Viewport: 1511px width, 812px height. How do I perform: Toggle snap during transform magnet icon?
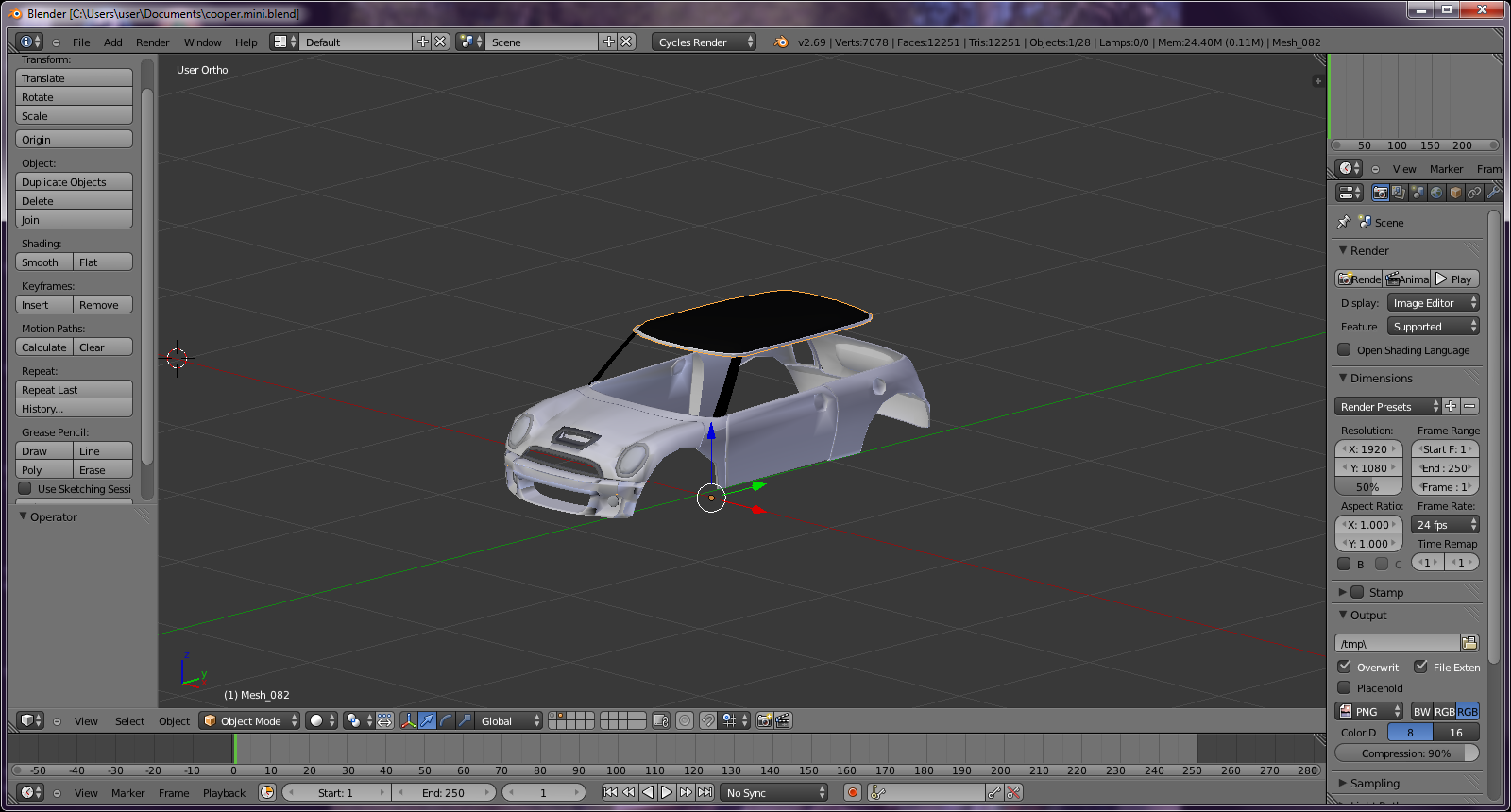click(x=707, y=720)
